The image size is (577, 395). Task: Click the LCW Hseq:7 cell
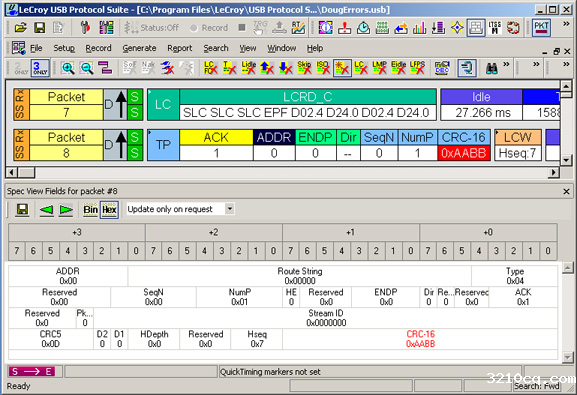(517, 145)
